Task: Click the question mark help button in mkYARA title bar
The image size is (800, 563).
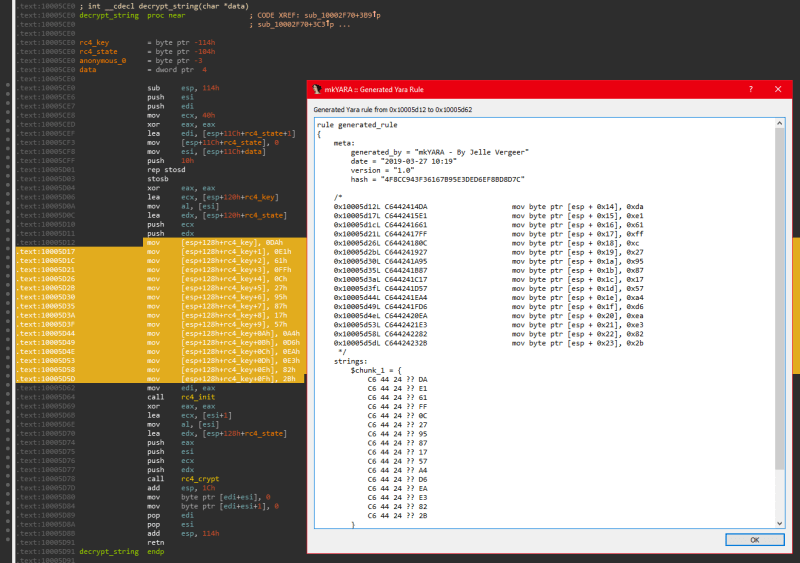Action: pos(751,89)
